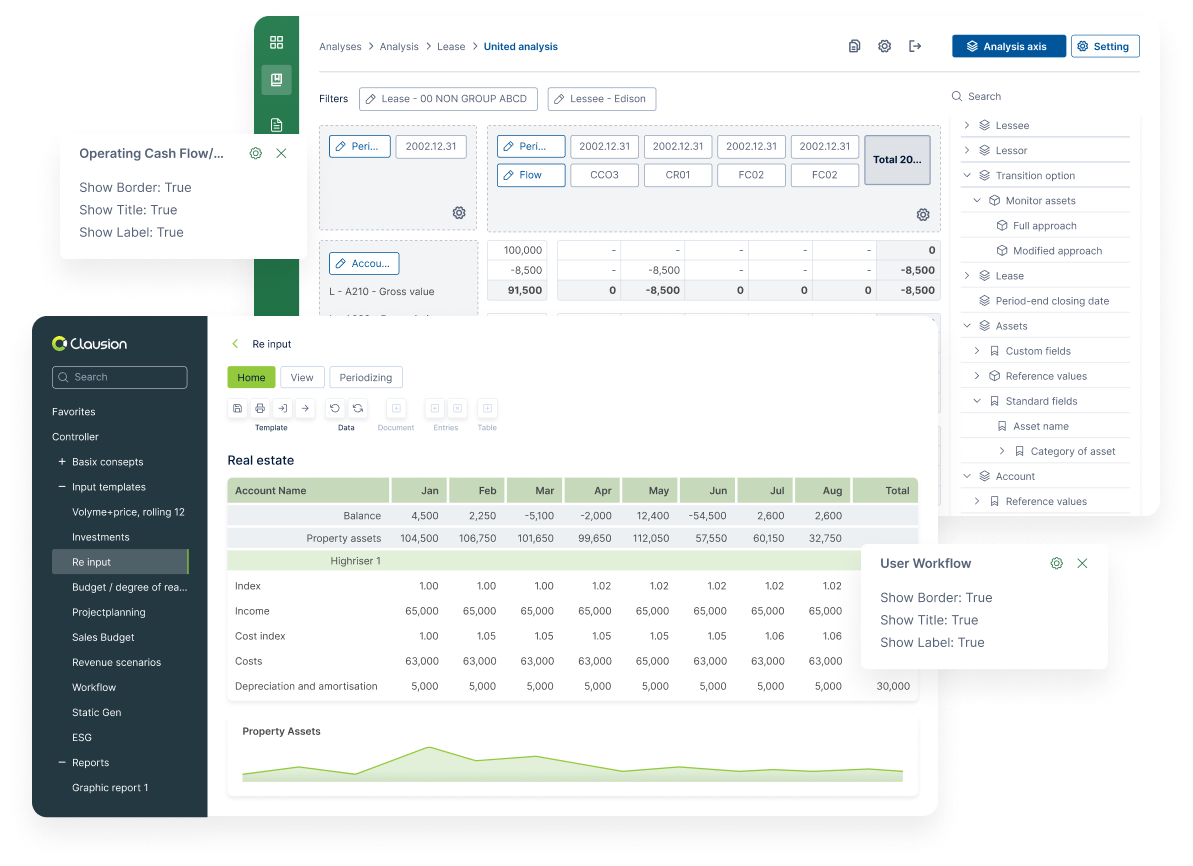Toggle the Accou filter in the left panel
Image resolution: width=1193 pixels, height=866 pixels.
[364, 263]
